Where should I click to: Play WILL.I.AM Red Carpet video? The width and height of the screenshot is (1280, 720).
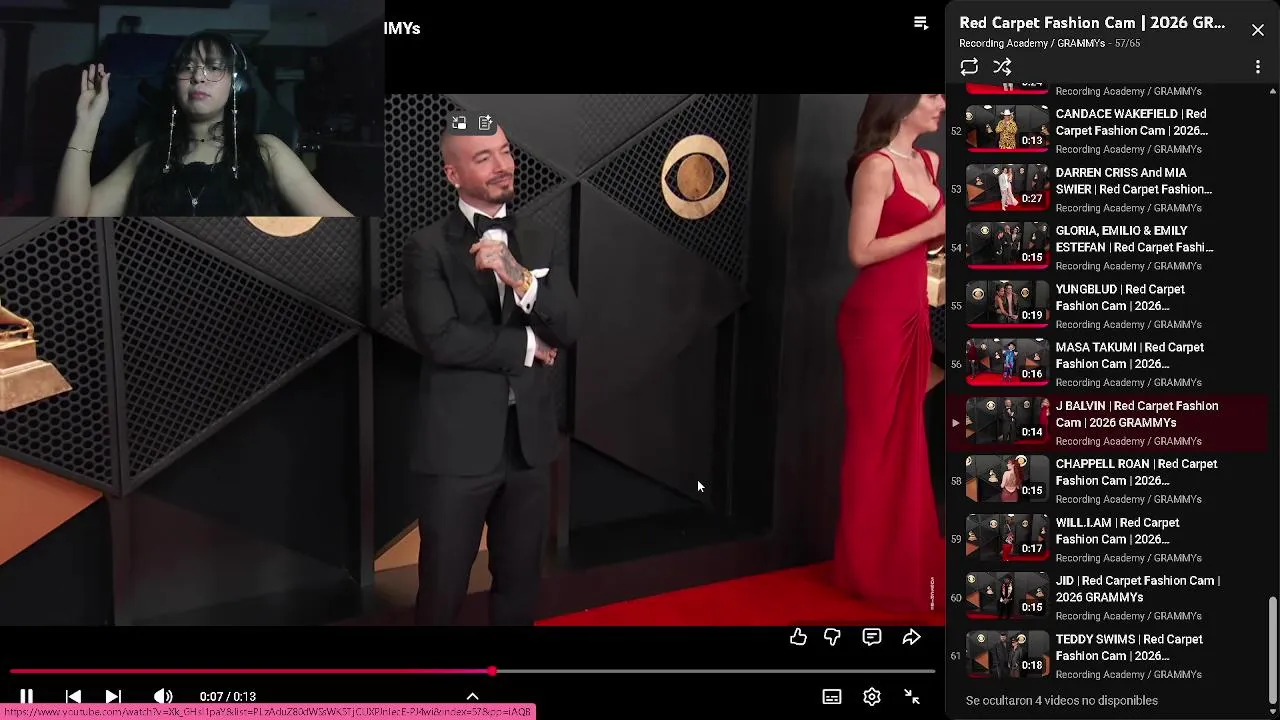click(1106, 540)
